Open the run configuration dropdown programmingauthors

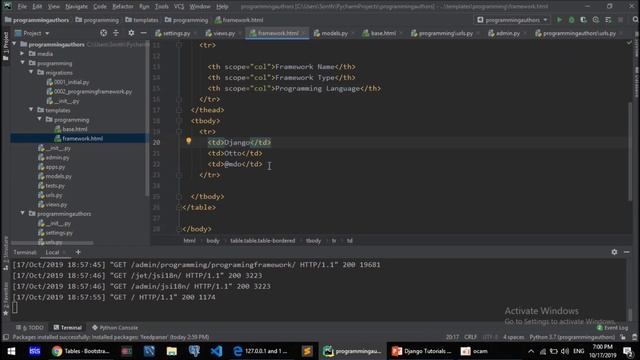coord(512,20)
